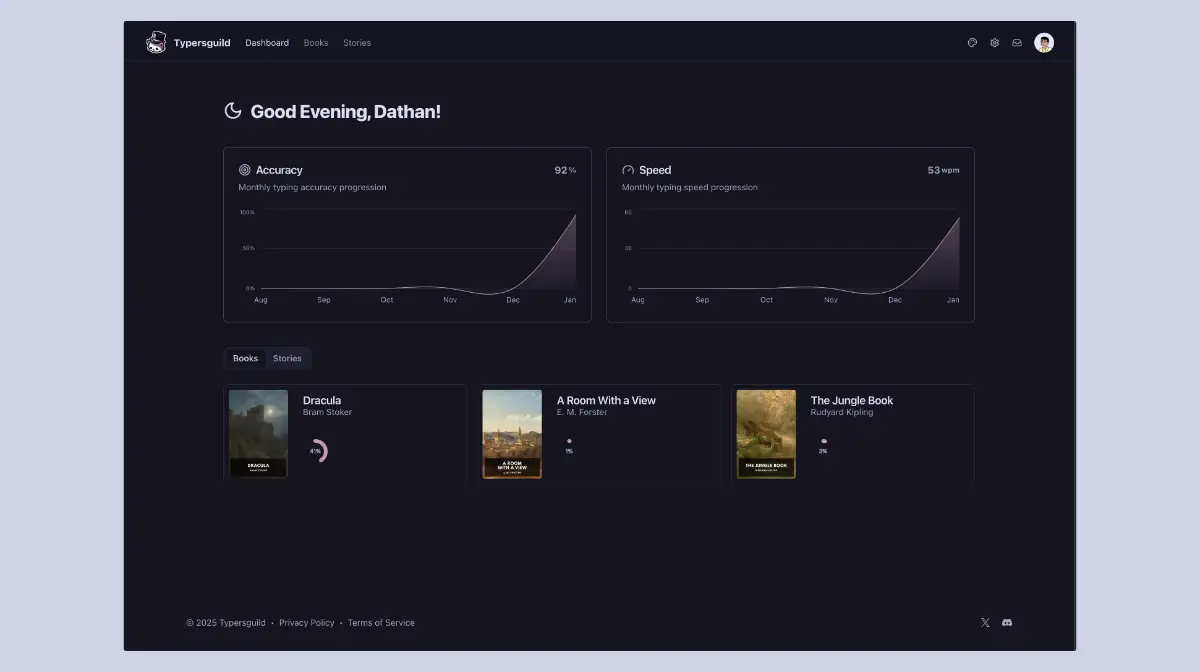
Task: Click the gauge icon beside Speed
Action: click(627, 170)
